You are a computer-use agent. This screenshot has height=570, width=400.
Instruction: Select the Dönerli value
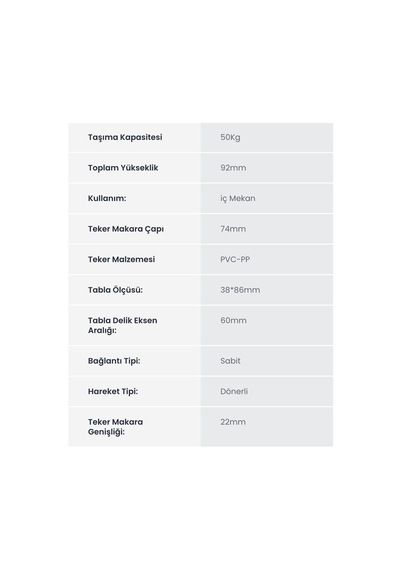pyautogui.click(x=234, y=392)
